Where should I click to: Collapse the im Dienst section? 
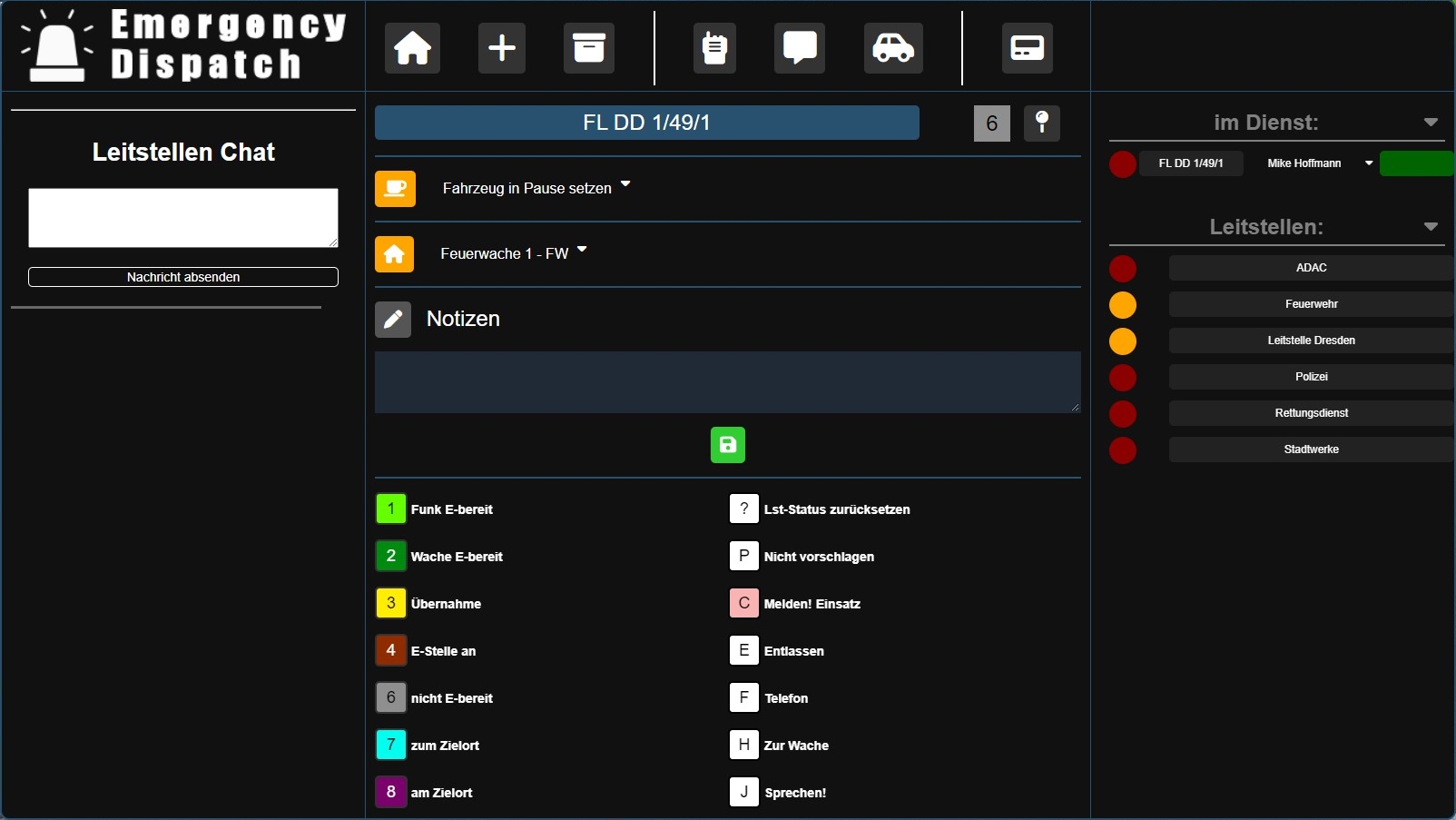pyautogui.click(x=1431, y=123)
